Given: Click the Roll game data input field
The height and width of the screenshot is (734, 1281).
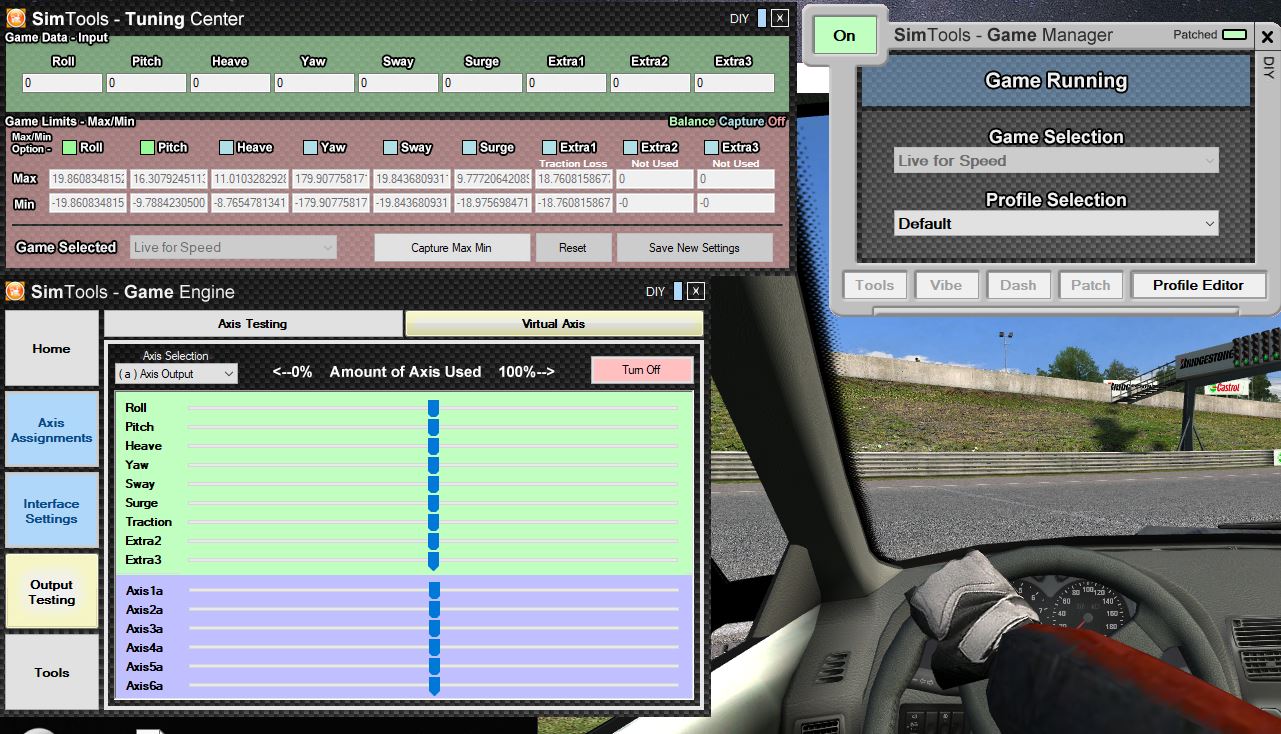Looking at the screenshot, I should pos(62,83).
